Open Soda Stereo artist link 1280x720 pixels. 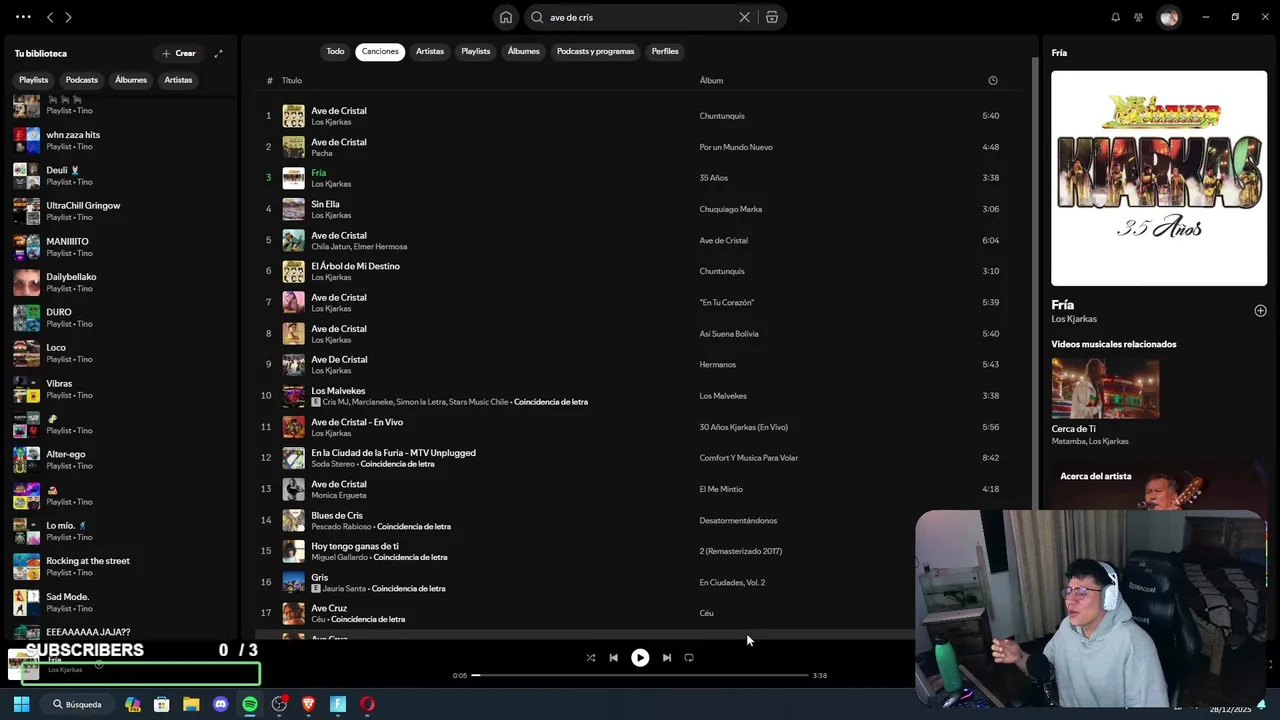[x=333, y=464]
